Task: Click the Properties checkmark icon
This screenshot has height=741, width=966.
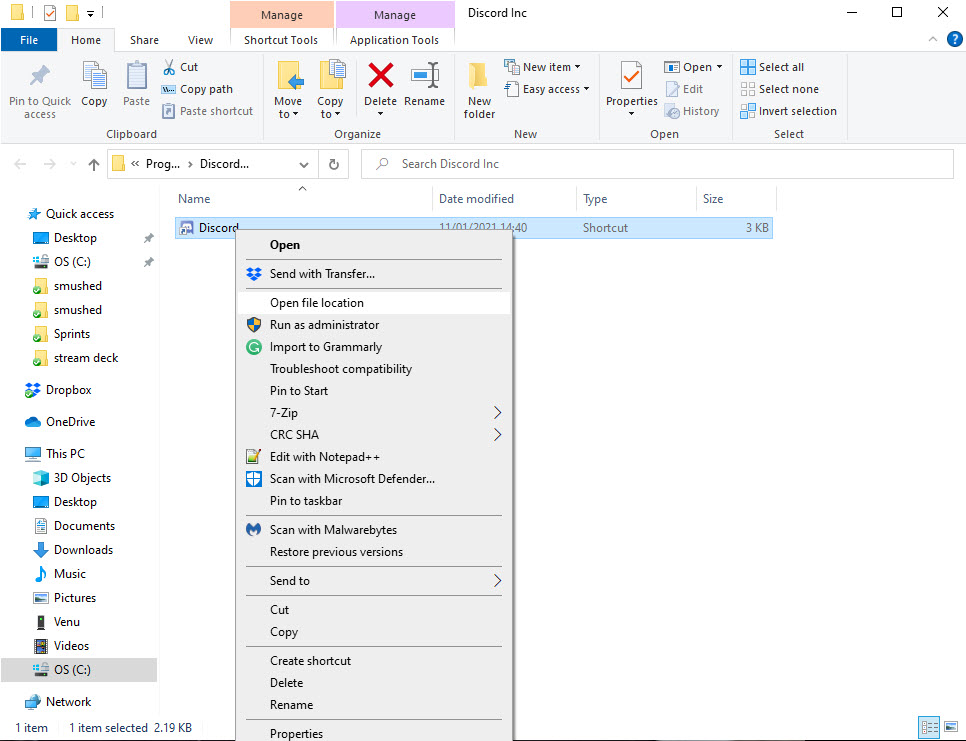Action: 631,76
